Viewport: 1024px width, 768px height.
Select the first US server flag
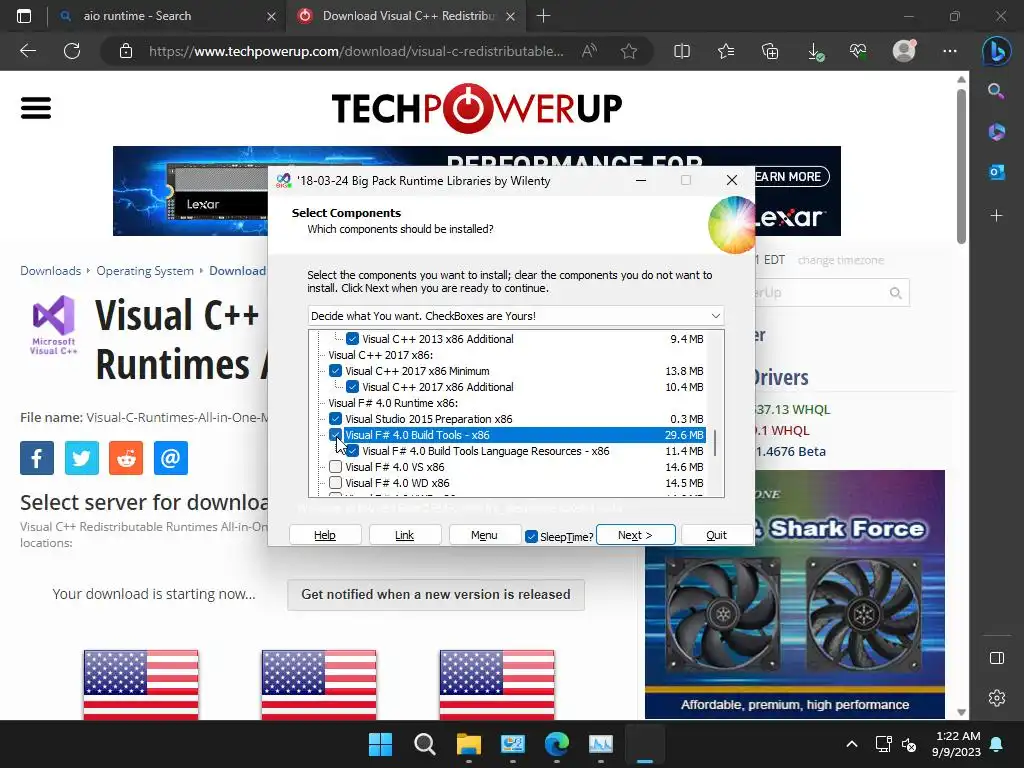click(x=141, y=684)
